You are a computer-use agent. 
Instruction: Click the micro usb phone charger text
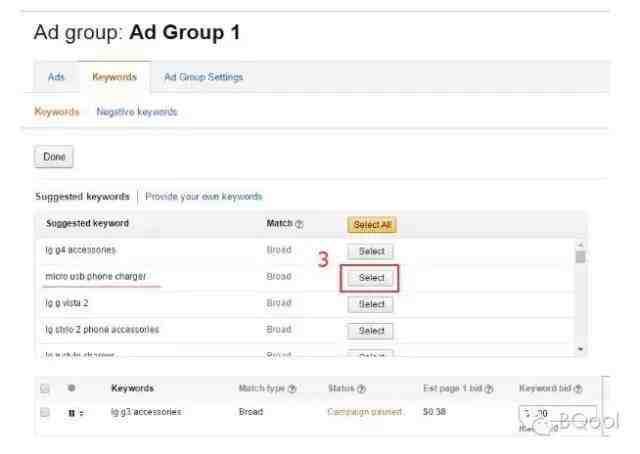[96, 276]
